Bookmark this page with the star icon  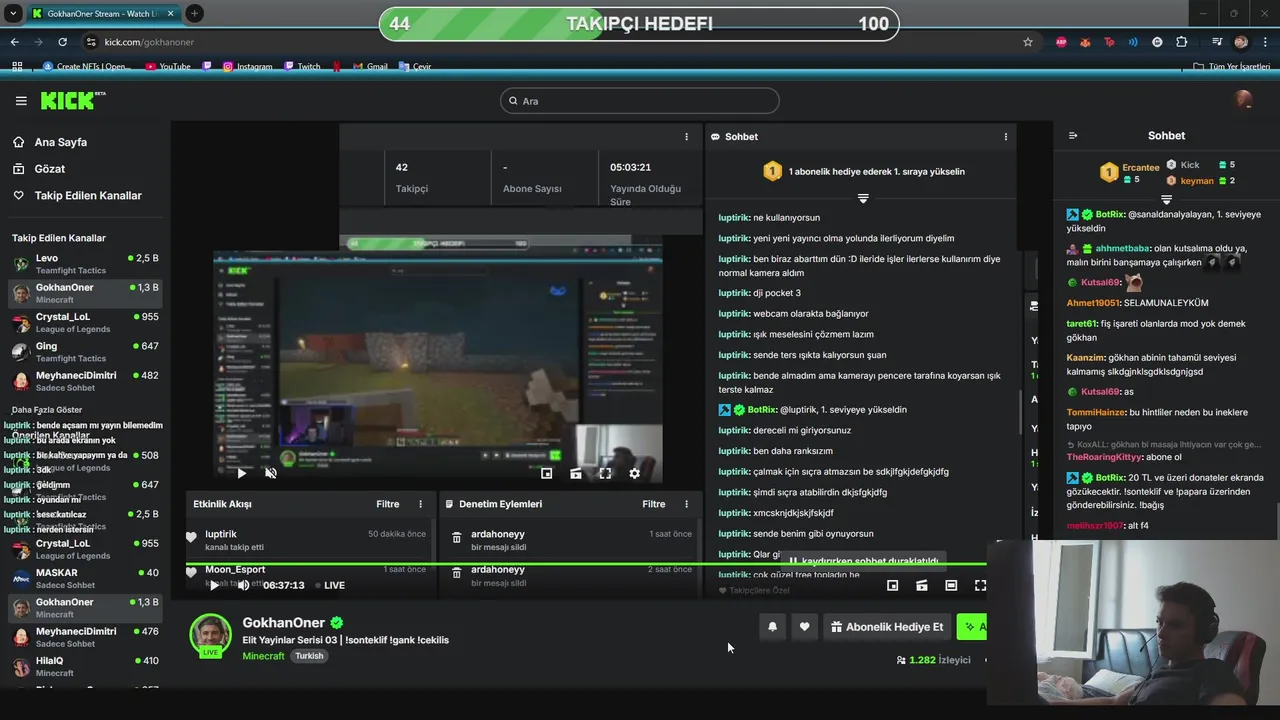(1028, 42)
